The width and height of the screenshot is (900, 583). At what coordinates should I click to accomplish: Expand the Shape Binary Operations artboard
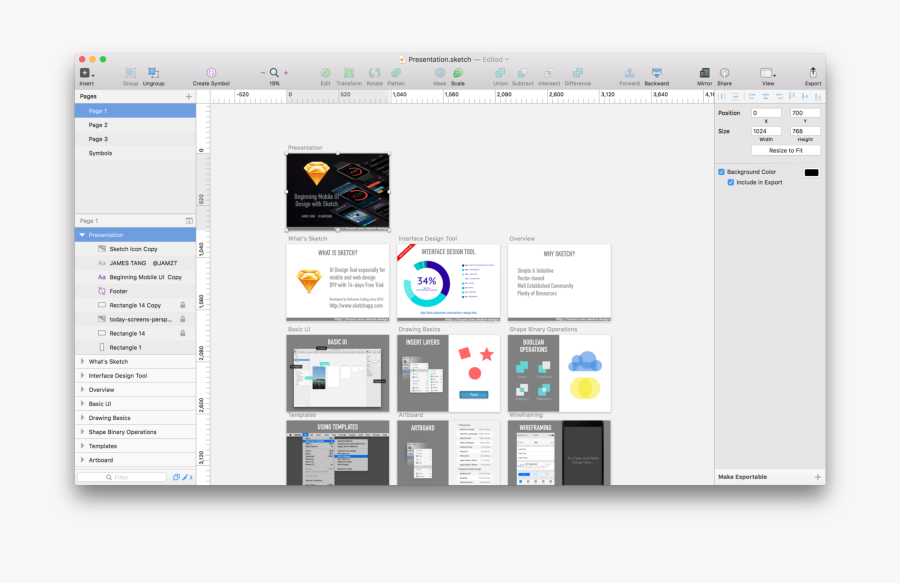coord(82,432)
